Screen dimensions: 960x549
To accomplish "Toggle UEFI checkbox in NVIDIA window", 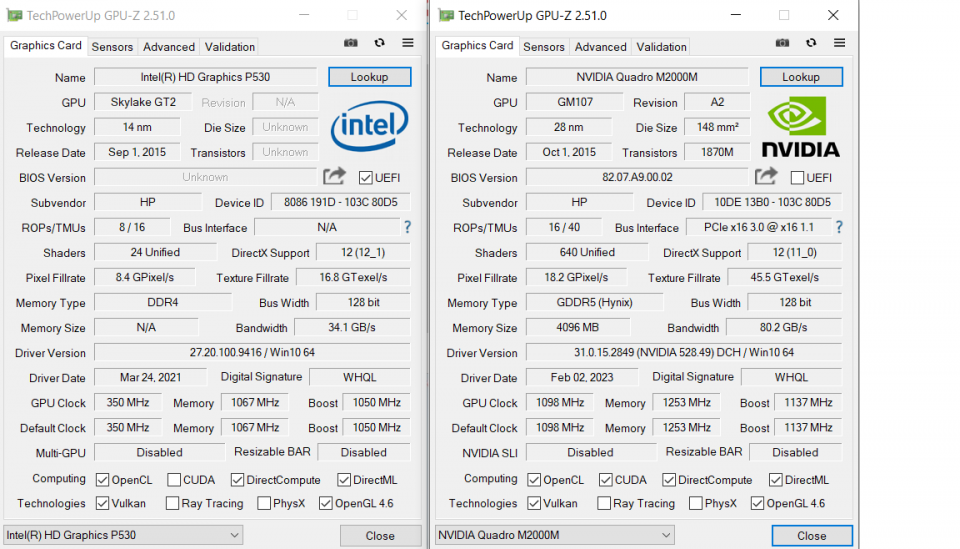I will 797,177.
